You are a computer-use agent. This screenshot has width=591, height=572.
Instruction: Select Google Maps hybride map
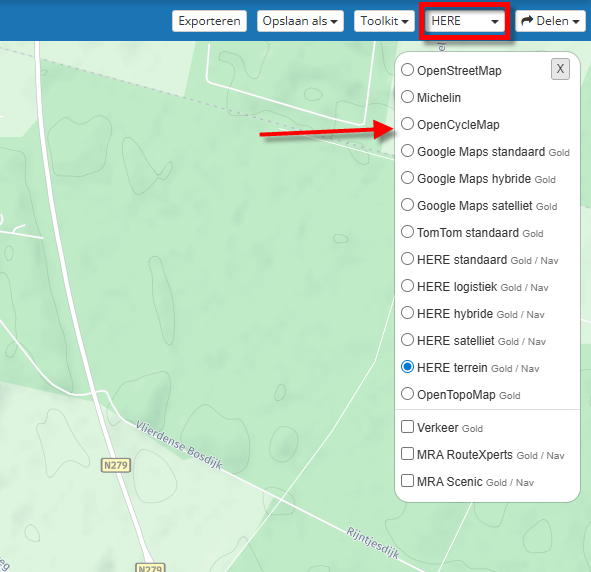coord(407,178)
